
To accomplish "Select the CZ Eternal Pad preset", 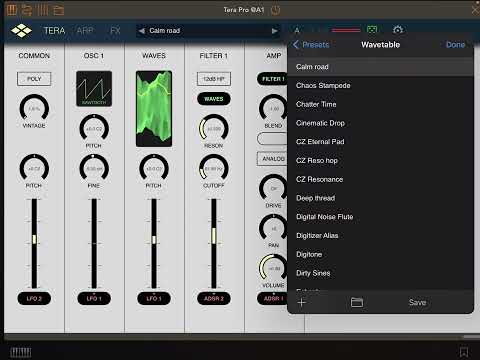I will pyautogui.click(x=380, y=142).
